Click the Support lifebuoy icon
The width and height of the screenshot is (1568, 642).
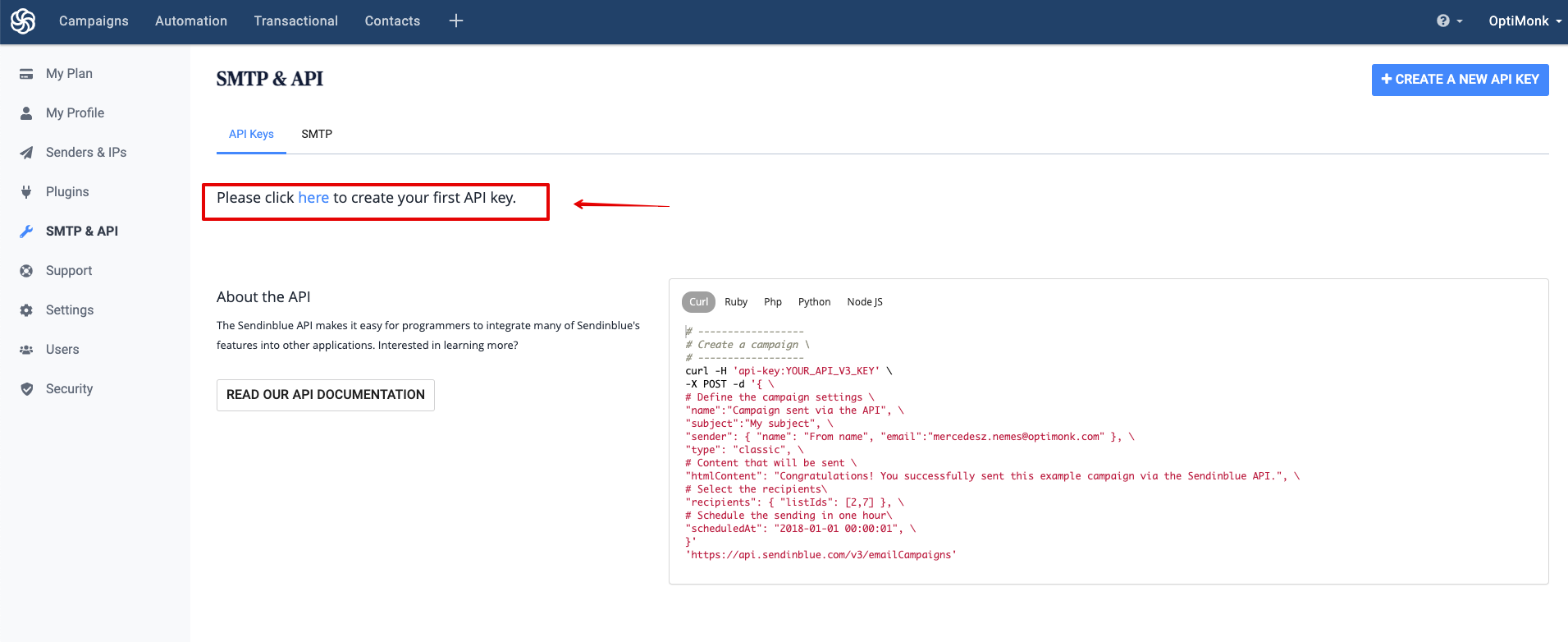[x=26, y=271]
